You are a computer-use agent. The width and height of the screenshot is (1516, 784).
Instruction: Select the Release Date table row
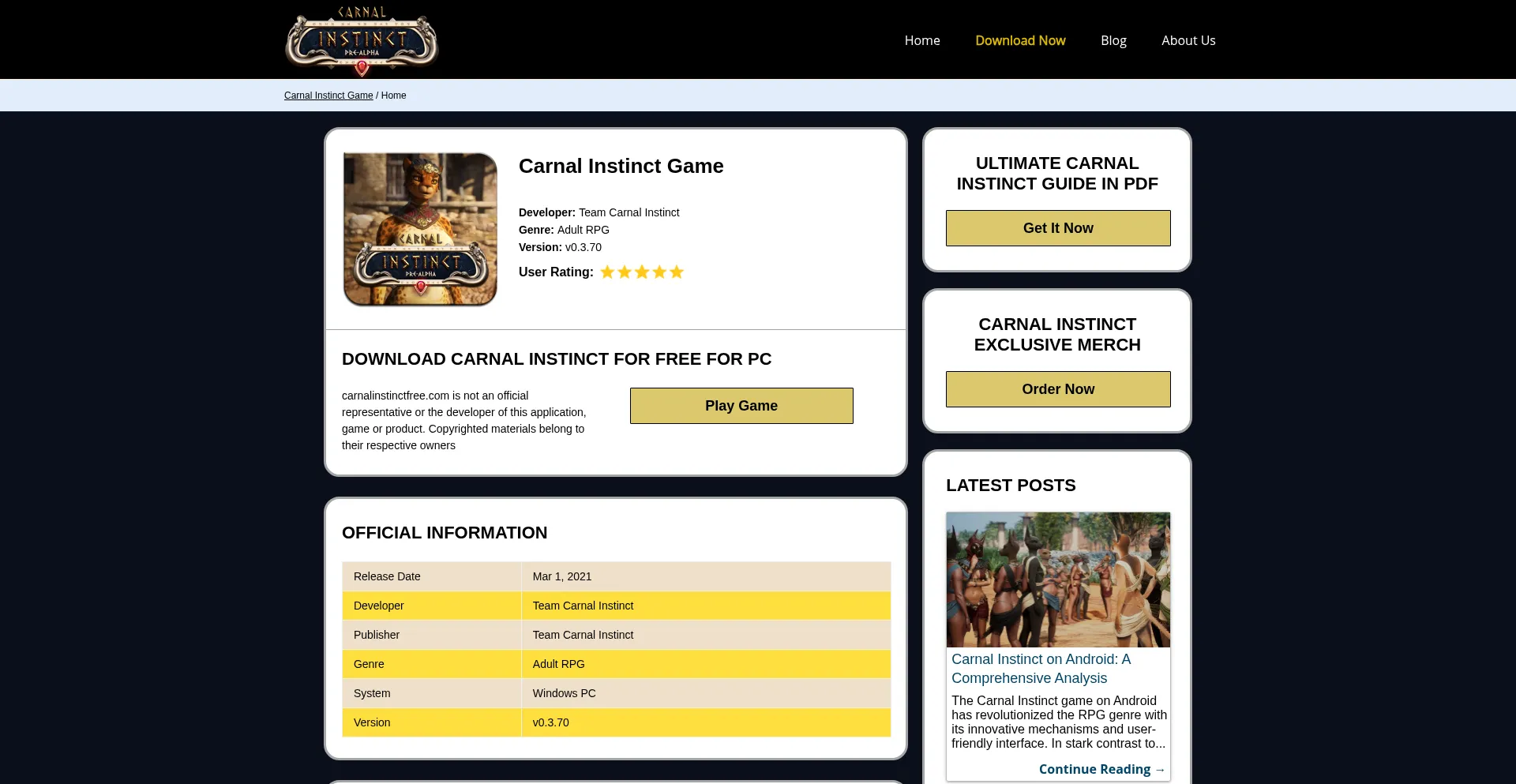pos(616,576)
